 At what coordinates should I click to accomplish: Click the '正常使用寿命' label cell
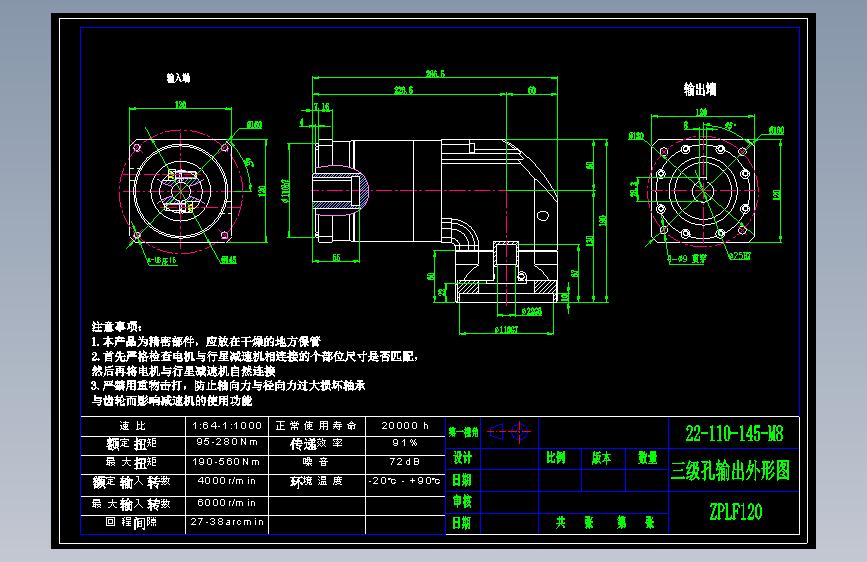pos(316,425)
